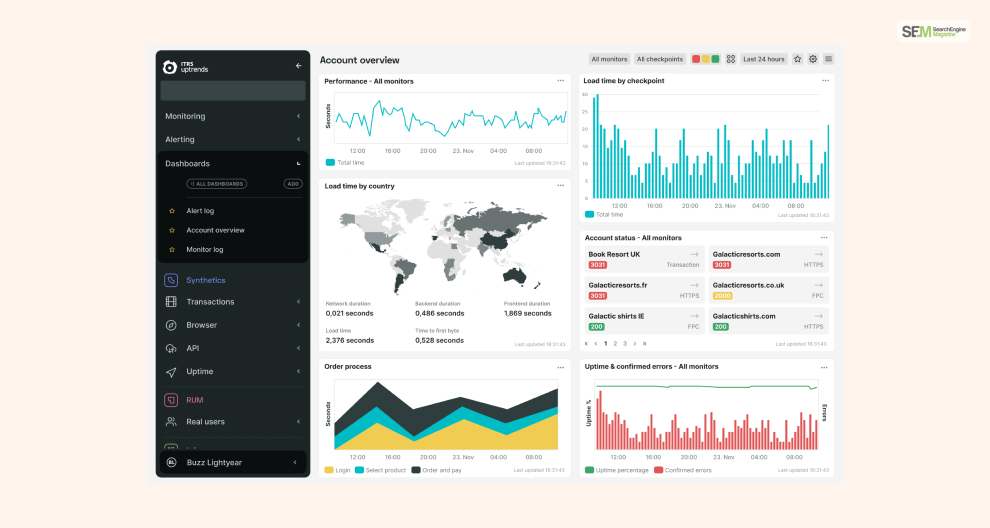Image resolution: width=990 pixels, height=528 pixels.
Task: Open the Alert log dashboard
Action: pos(200,211)
